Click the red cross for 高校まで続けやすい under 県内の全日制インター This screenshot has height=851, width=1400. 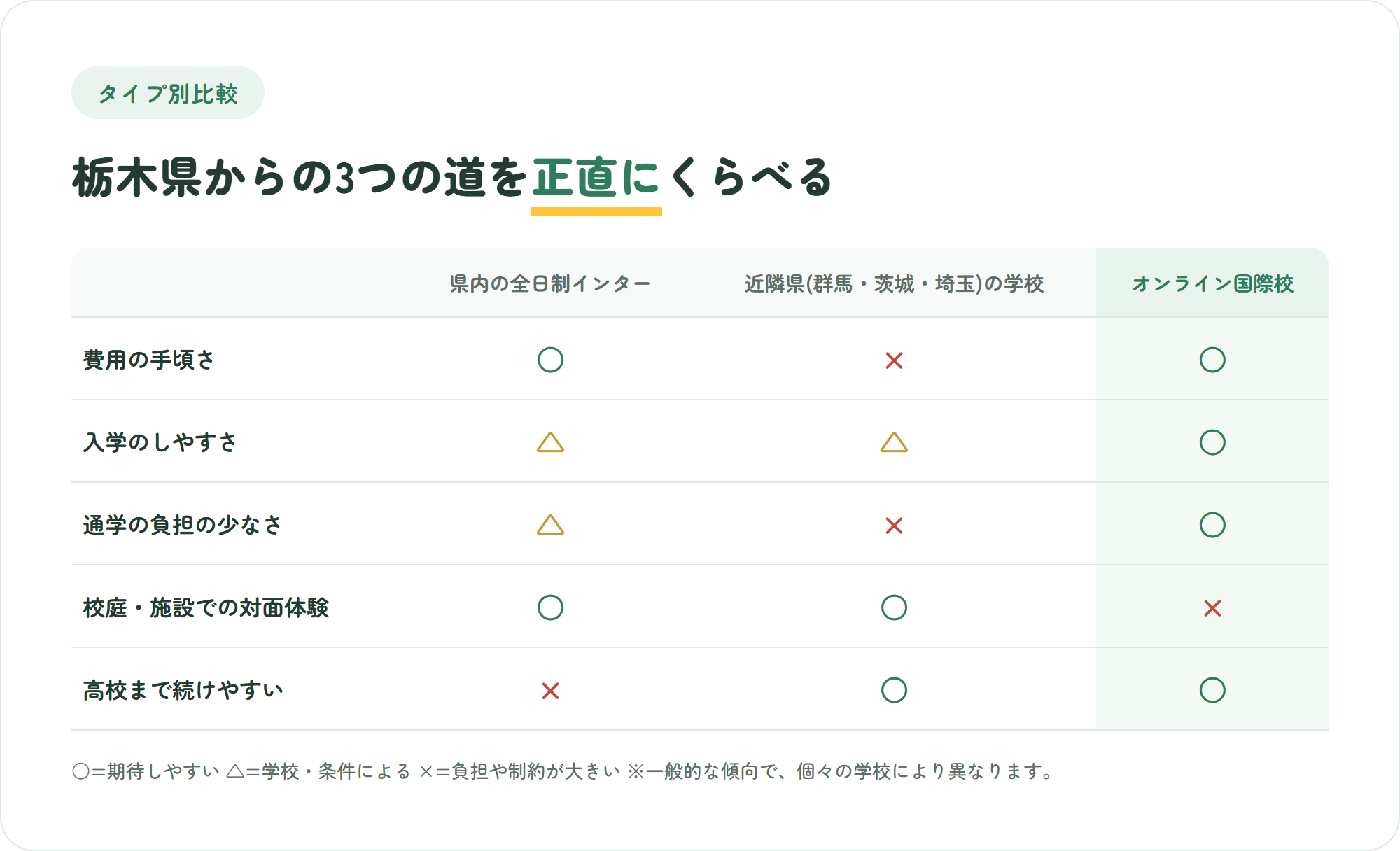550,691
